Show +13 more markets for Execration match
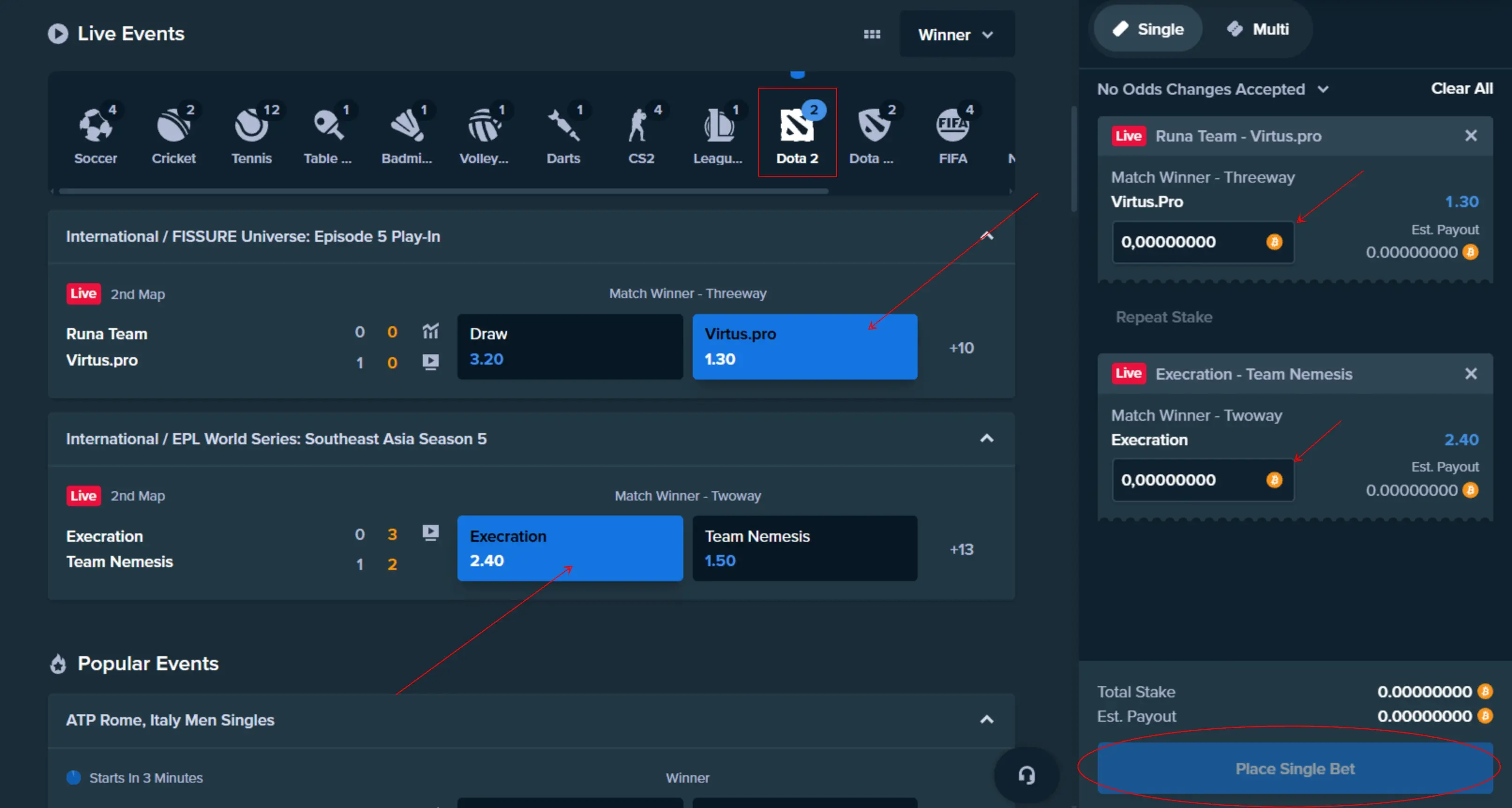 point(961,550)
